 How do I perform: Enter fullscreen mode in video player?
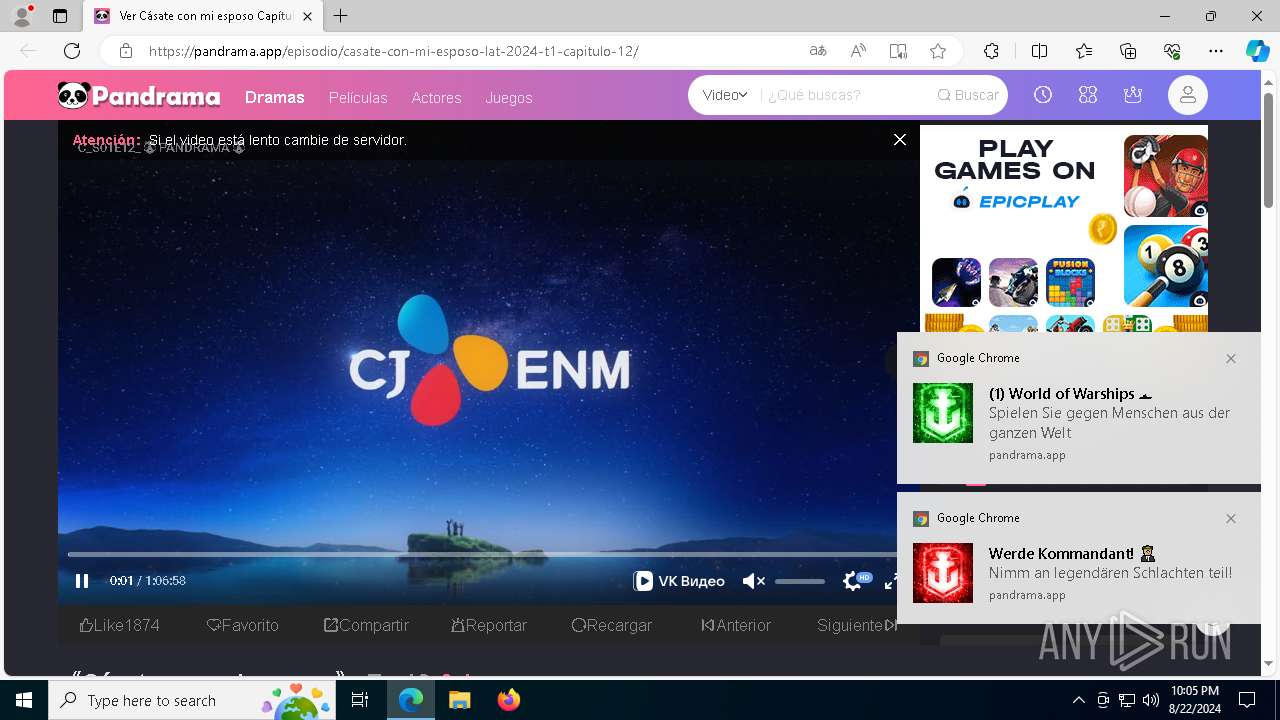pos(890,581)
